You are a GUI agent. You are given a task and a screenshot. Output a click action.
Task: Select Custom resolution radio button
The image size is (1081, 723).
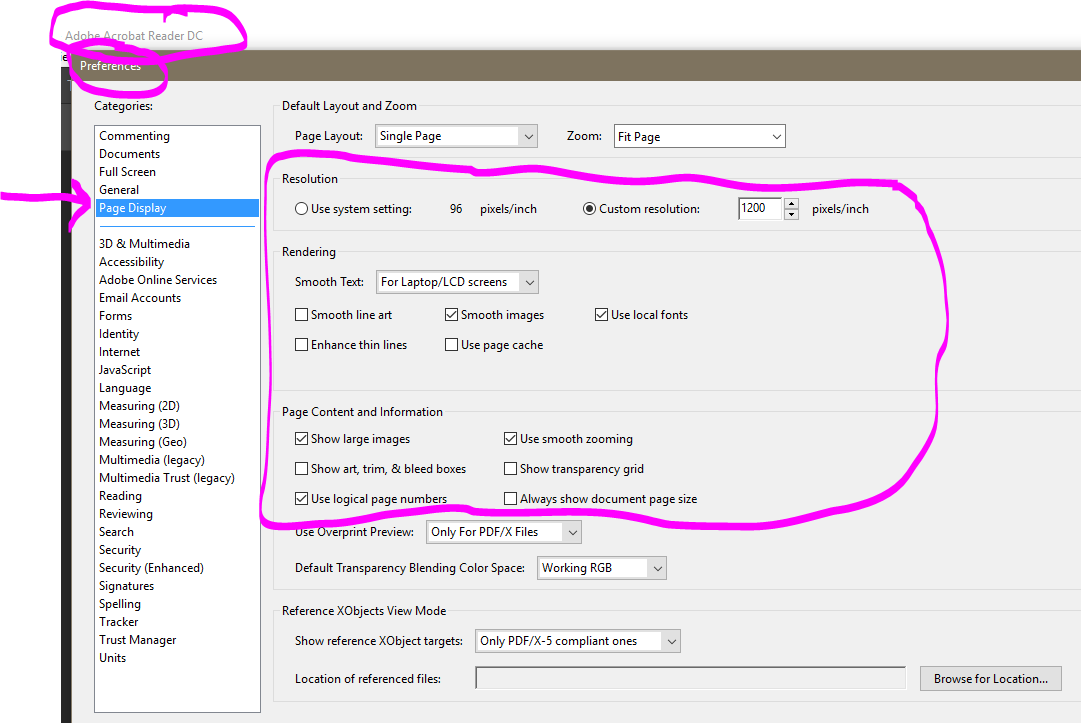point(589,209)
